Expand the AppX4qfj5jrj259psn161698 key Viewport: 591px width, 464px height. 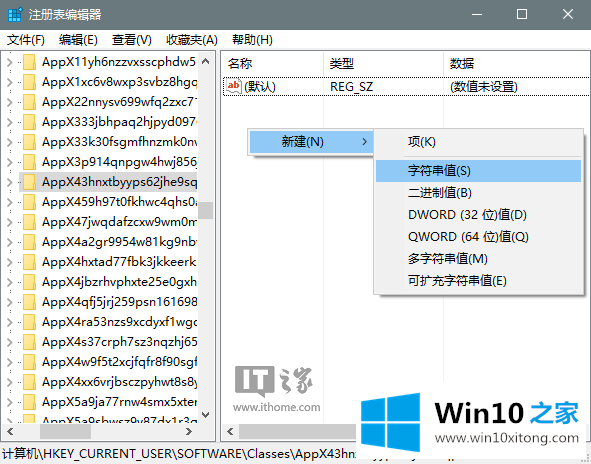tap(10, 302)
